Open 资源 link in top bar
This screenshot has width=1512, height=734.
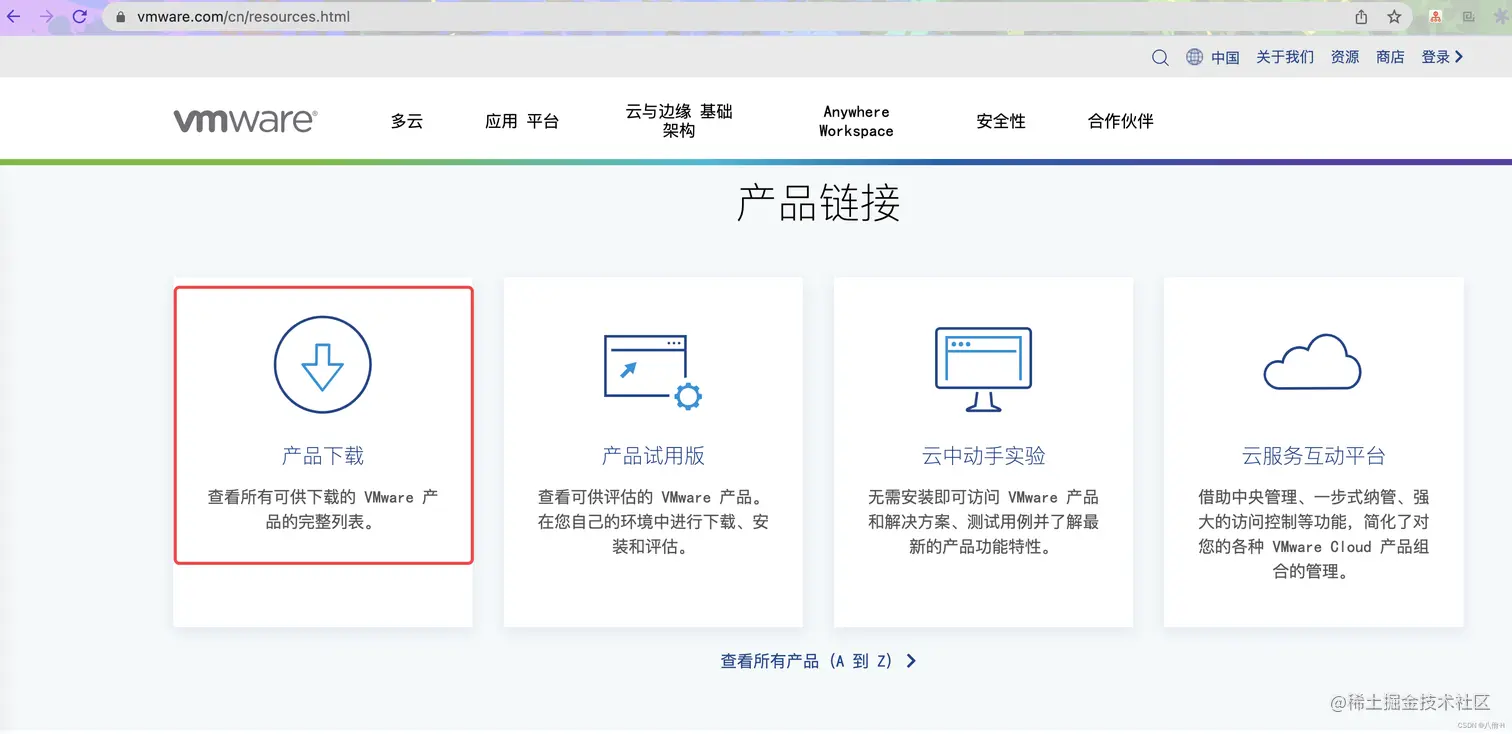coord(1345,57)
